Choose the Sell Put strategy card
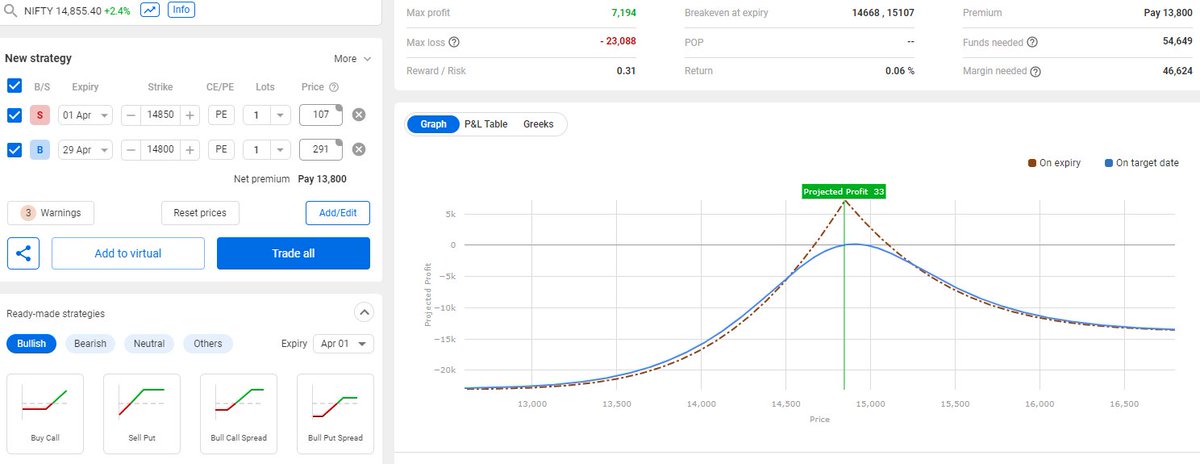This screenshot has width=1200, height=464. click(142, 412)
